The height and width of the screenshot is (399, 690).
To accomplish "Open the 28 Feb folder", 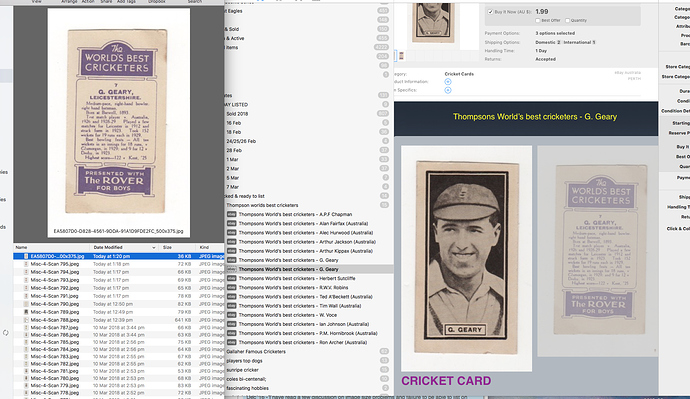I will [x=234, y=150].
